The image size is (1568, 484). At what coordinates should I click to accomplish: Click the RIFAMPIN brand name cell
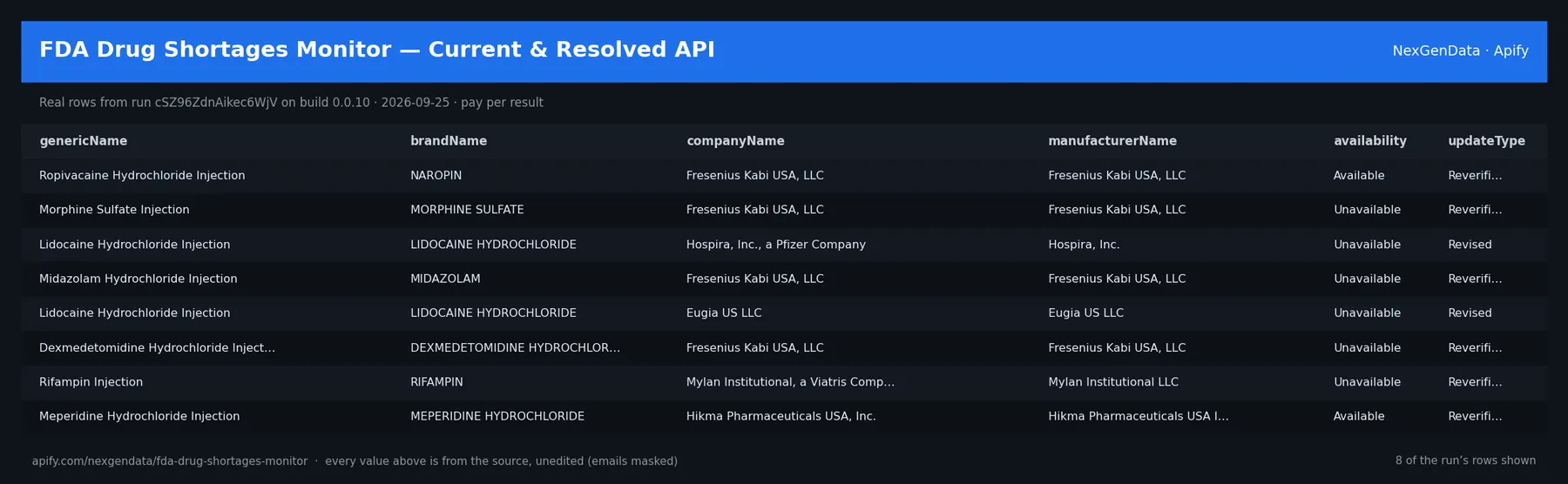(436, 382)
